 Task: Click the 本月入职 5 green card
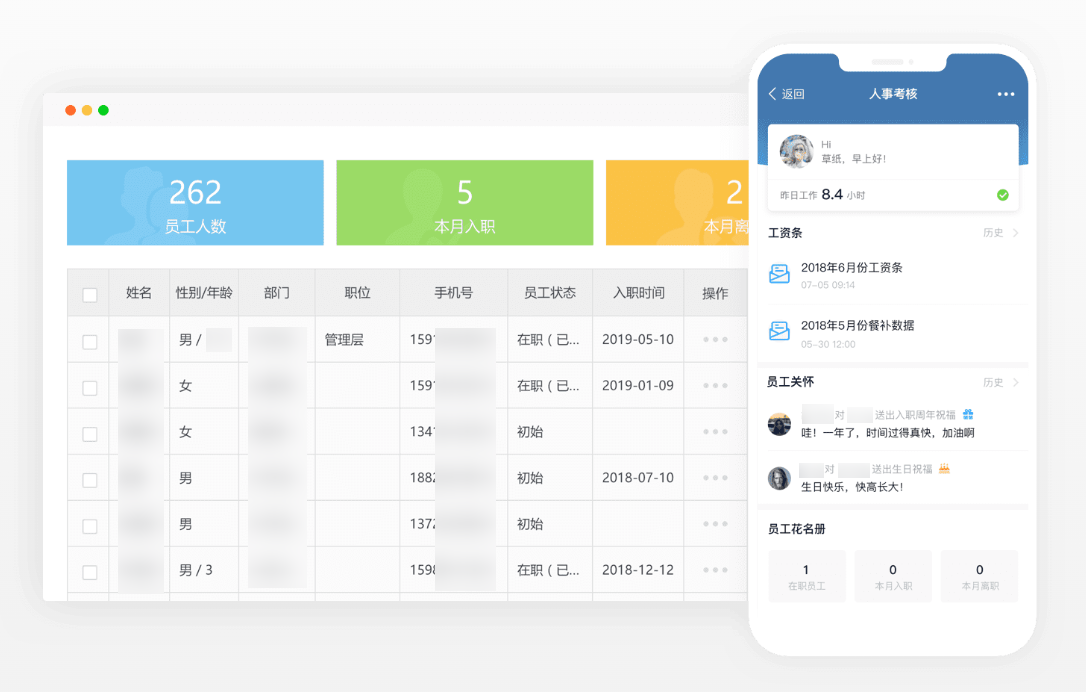click(x=464, y=203)
